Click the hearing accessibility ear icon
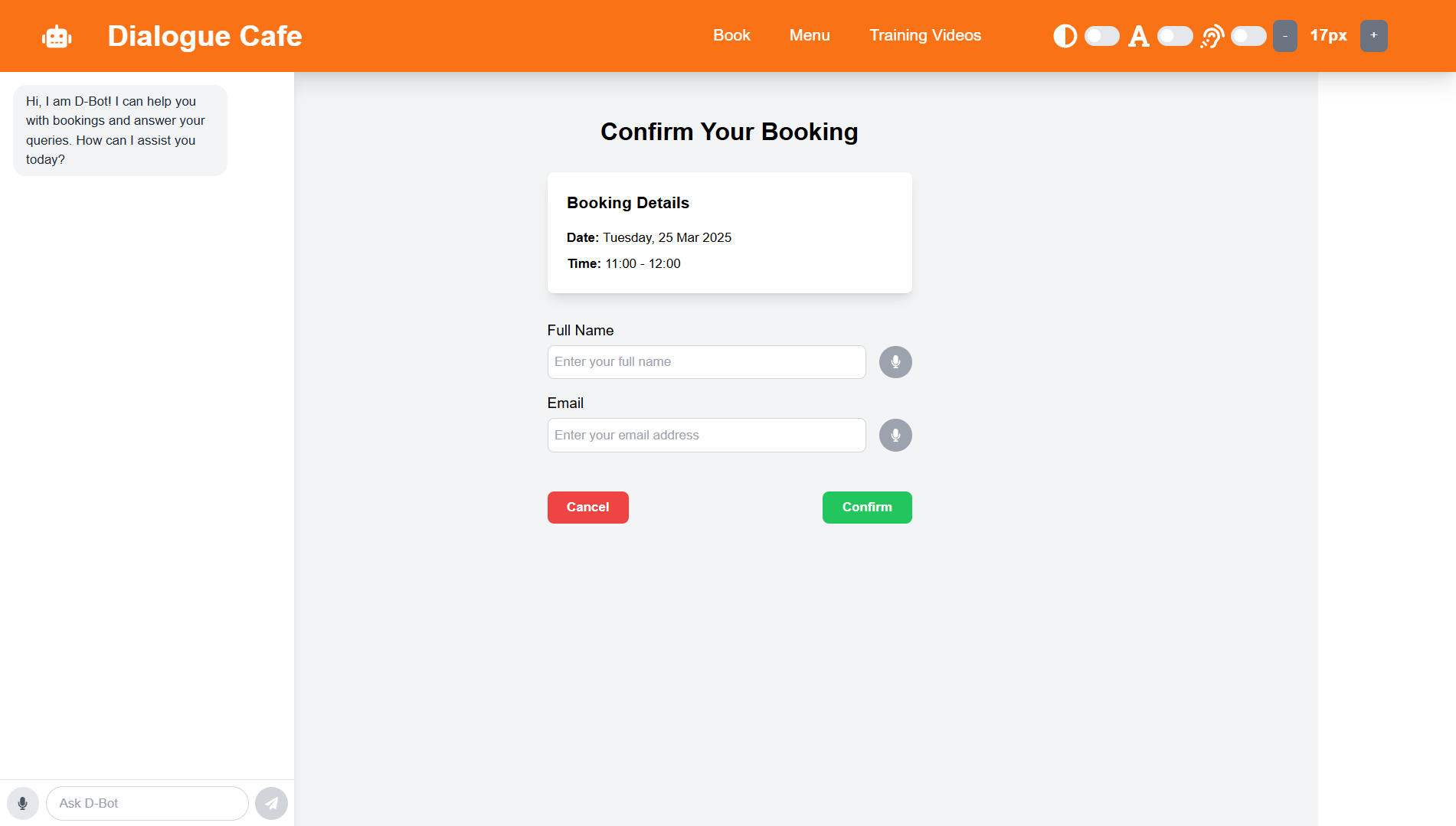 pos(1212,36)
